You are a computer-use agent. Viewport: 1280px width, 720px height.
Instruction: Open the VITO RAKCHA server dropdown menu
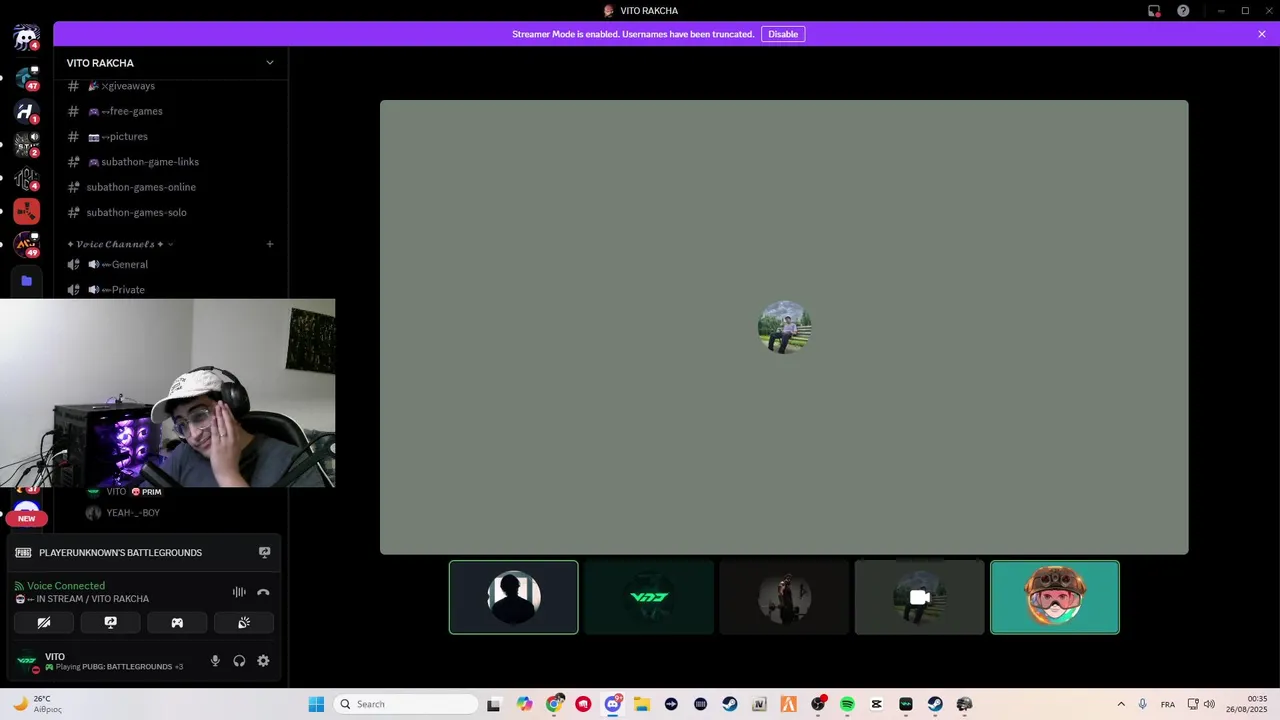click(269, 63)
